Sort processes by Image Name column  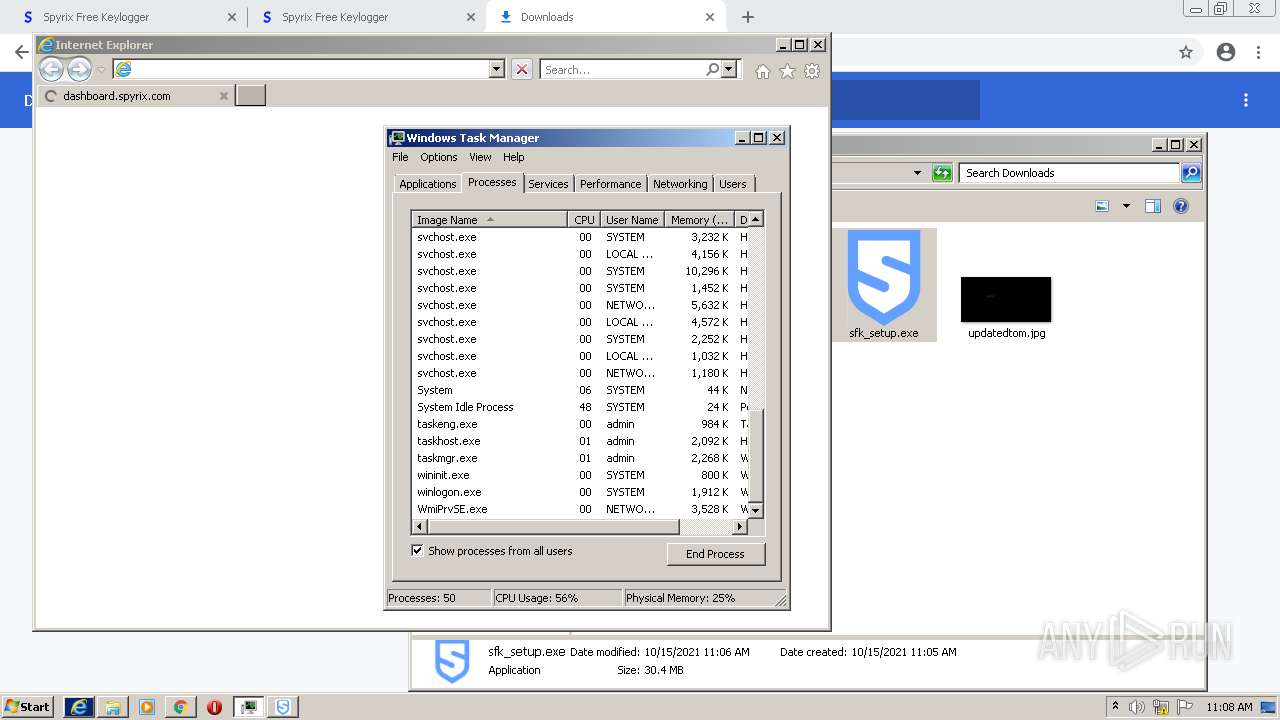[x=489, y=219]
